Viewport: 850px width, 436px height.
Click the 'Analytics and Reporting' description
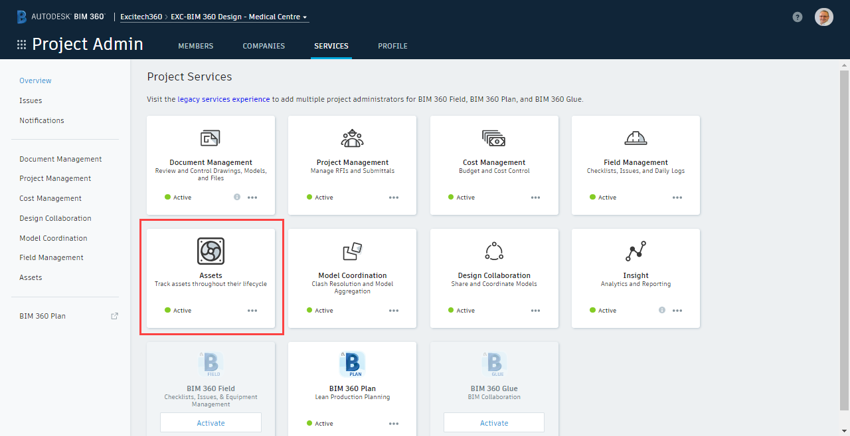[x=635, y=284]
